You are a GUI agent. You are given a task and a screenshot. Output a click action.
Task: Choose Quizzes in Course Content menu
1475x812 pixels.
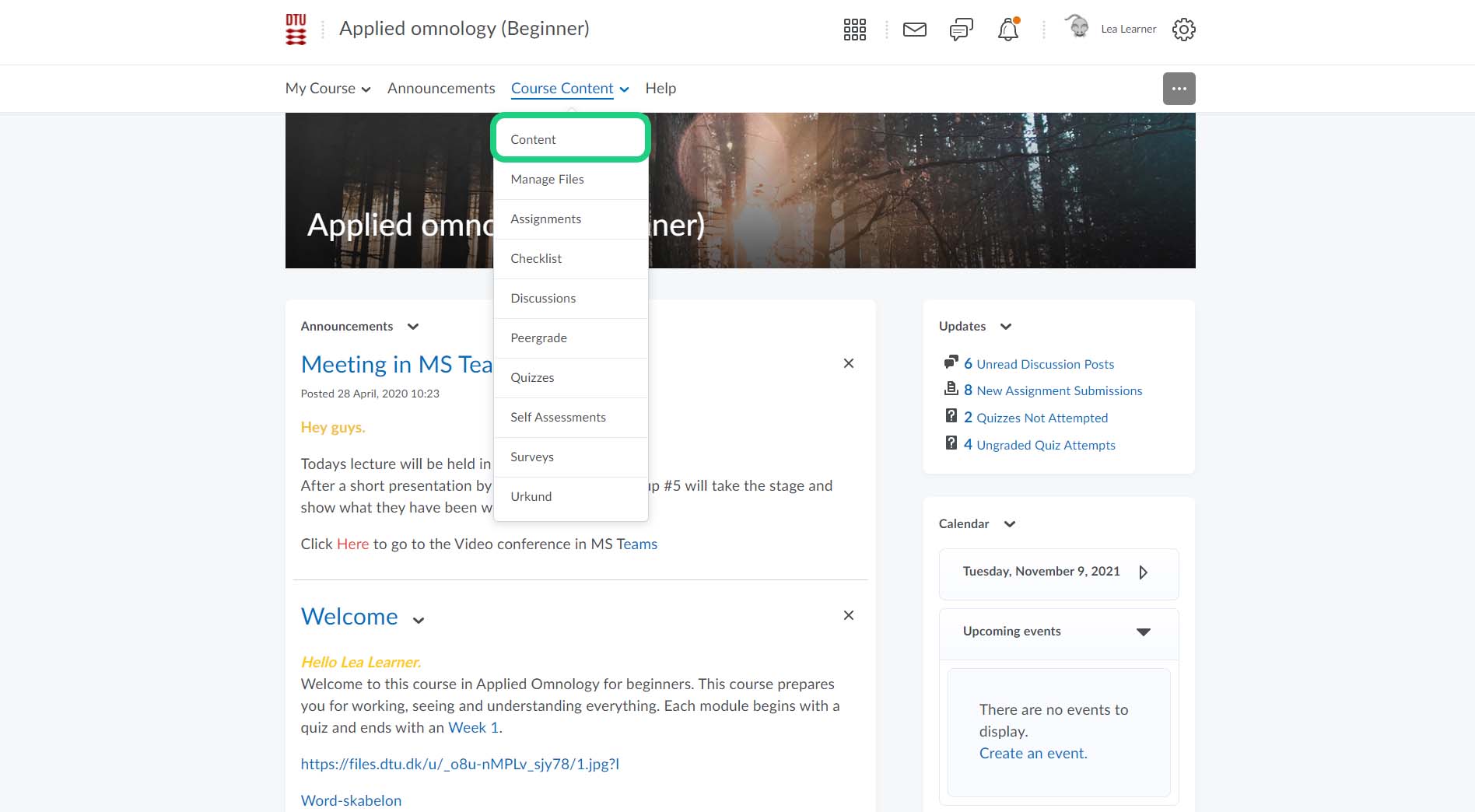pyautogui.click(x=532, y=377)
